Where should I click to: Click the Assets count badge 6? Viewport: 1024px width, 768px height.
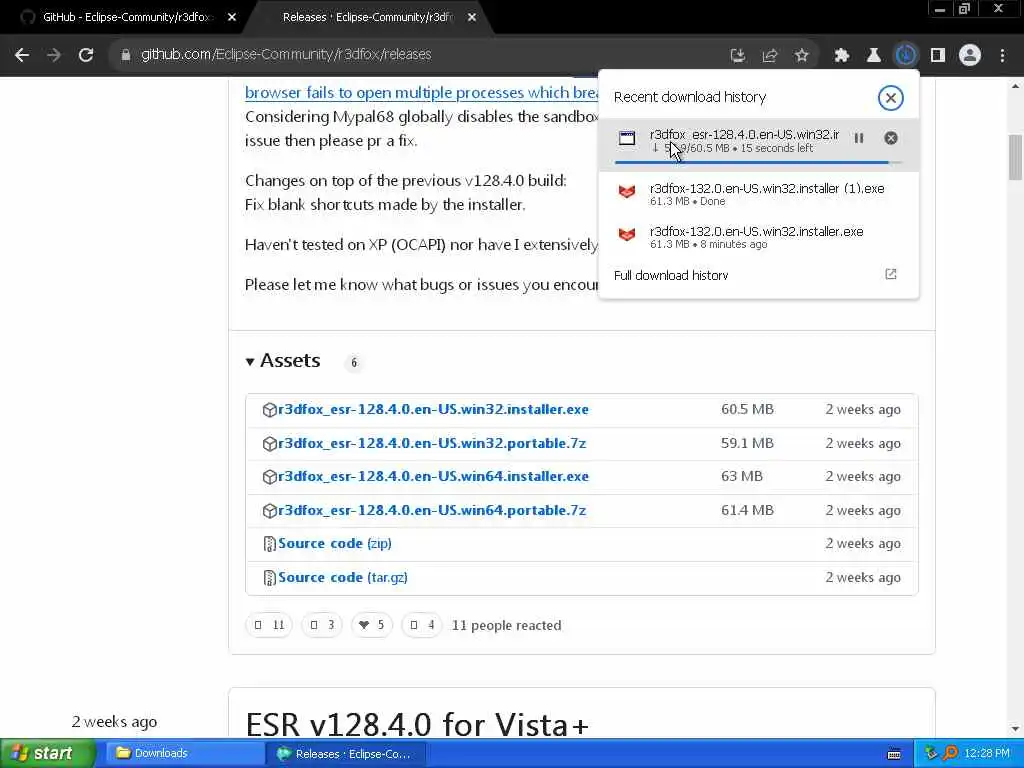[354, 362]
